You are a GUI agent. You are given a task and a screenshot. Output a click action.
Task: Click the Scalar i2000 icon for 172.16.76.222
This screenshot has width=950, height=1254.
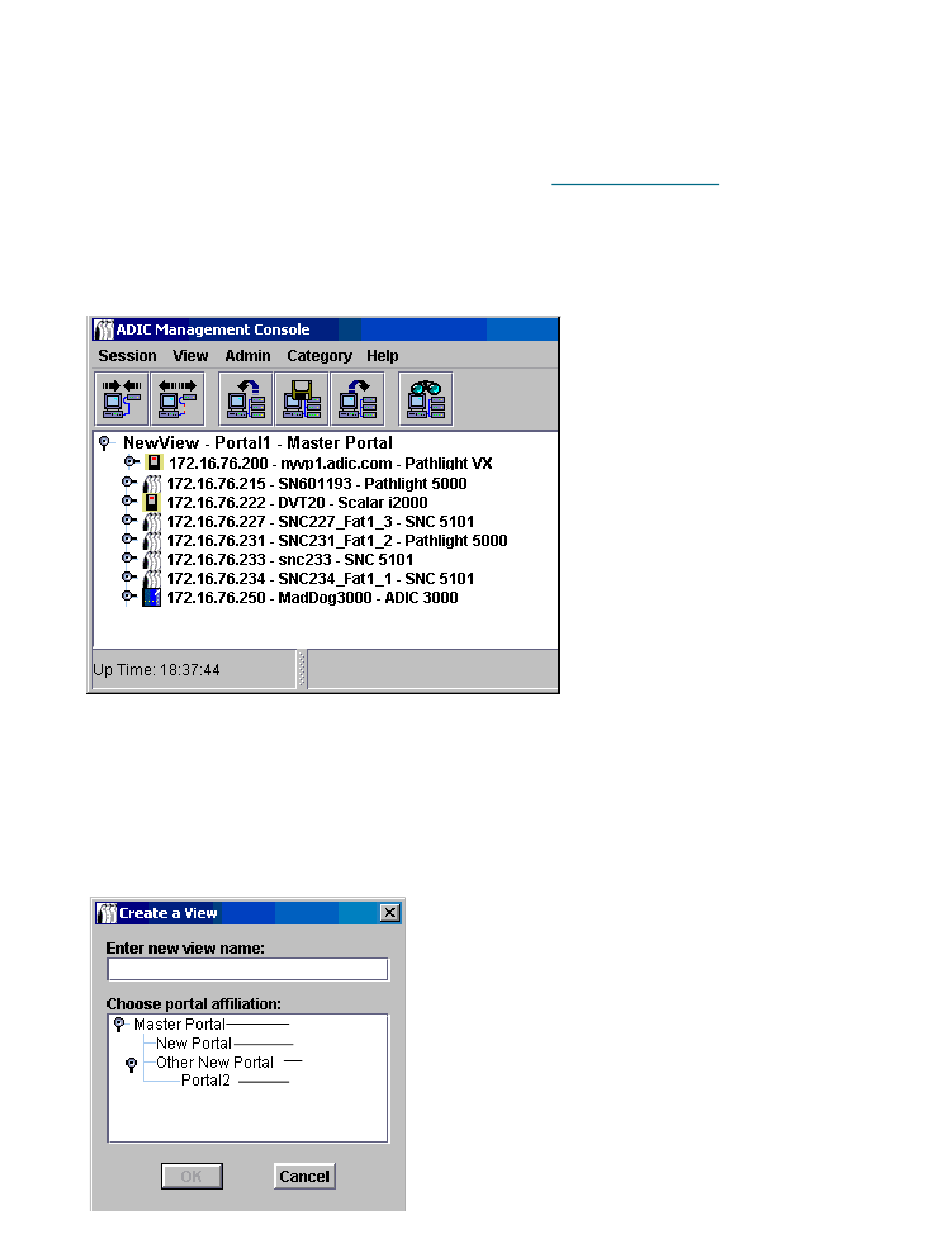[152, 502]
